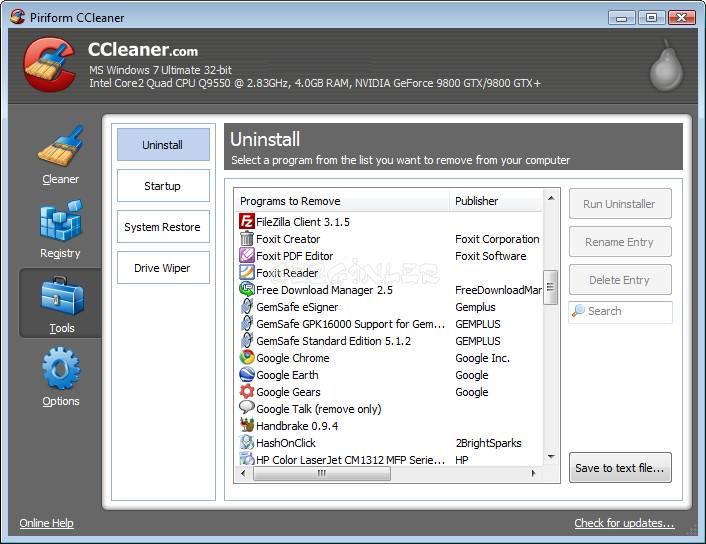This screenshot has height=544, width=706.
Task: Sort by Publisher column header
Action: (495, 201)
